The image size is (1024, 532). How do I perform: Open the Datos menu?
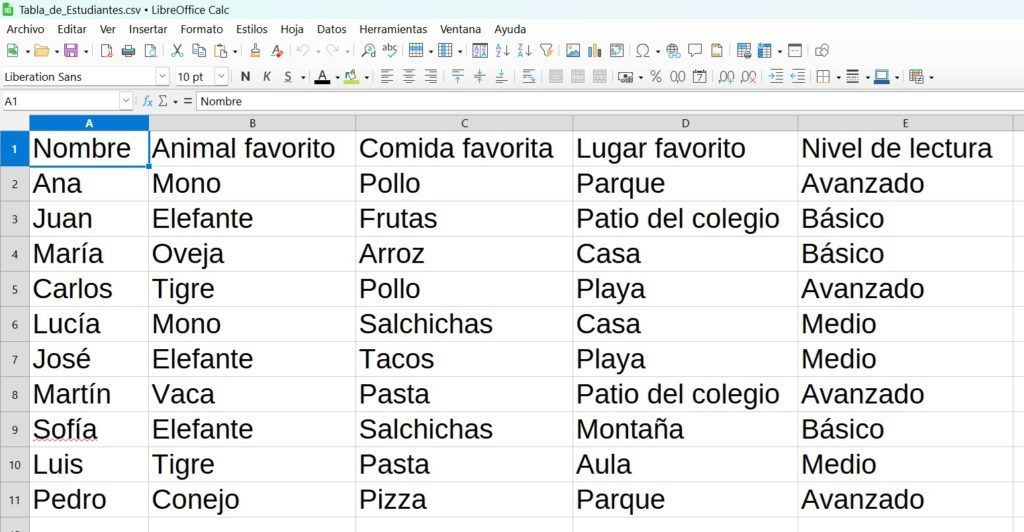pos(332,29)
